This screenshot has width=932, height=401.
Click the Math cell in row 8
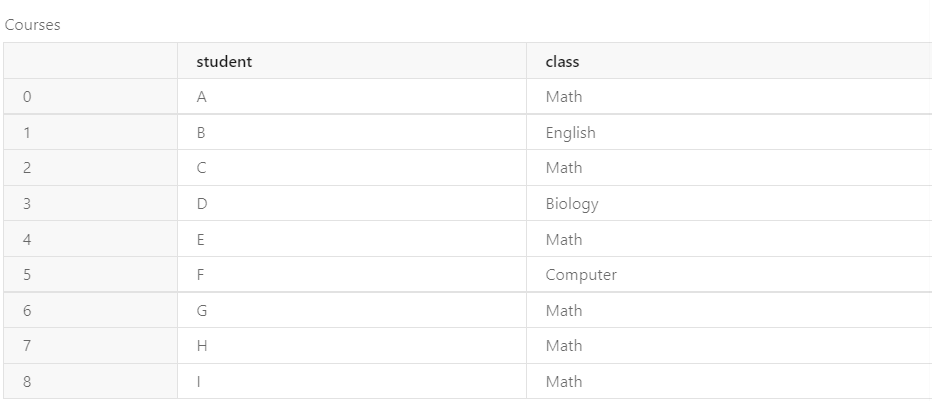click(564, 382)
